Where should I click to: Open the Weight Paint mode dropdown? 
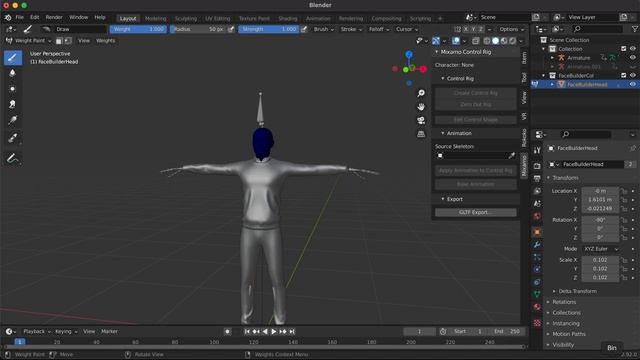[29, 41]
